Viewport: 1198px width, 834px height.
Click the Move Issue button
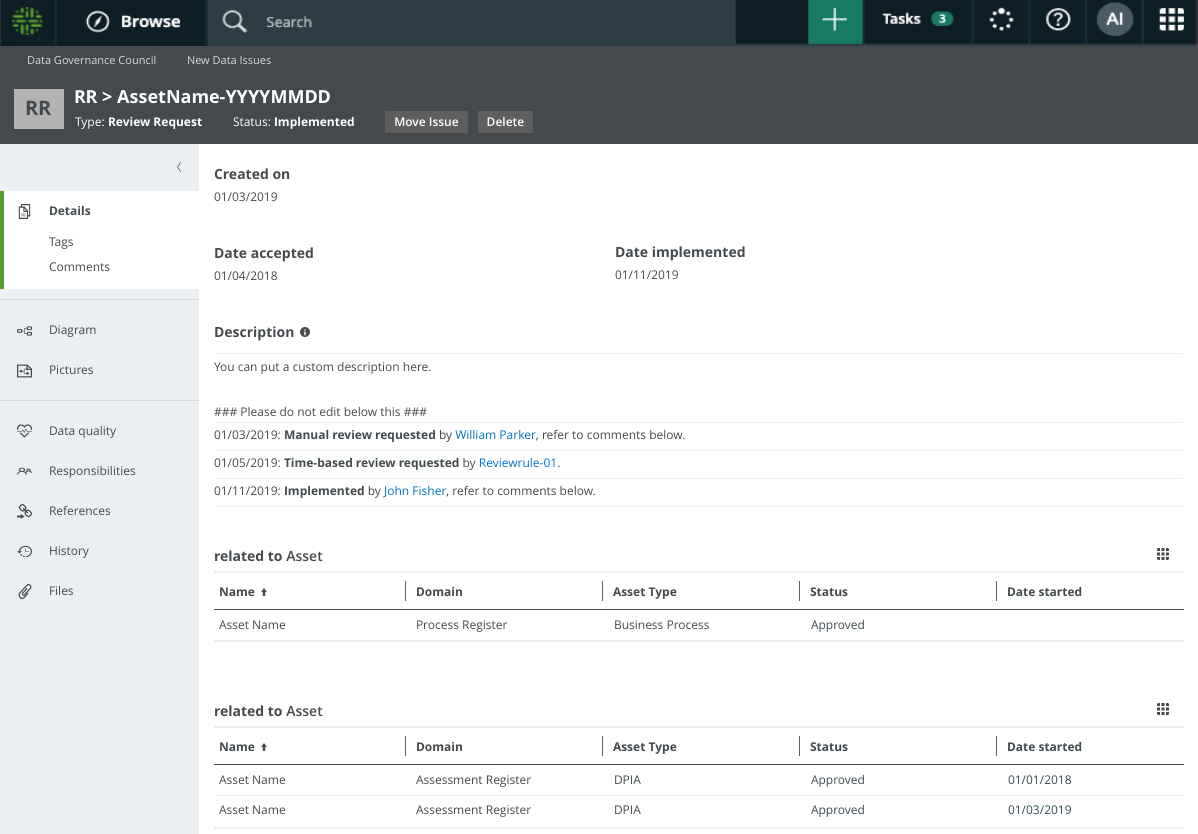pos(426,122)
